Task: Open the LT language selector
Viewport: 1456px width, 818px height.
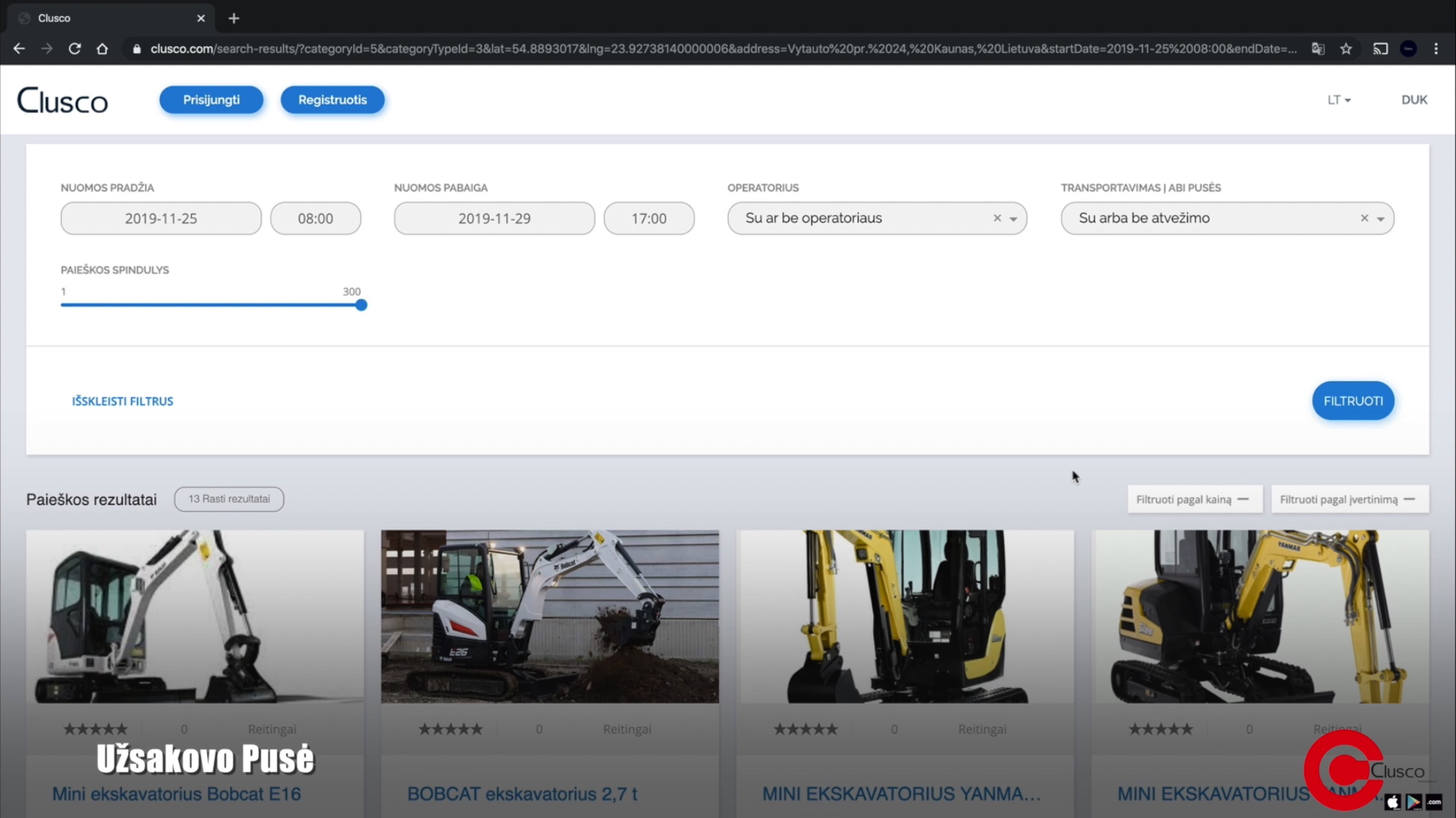Action: point(1339,100)
